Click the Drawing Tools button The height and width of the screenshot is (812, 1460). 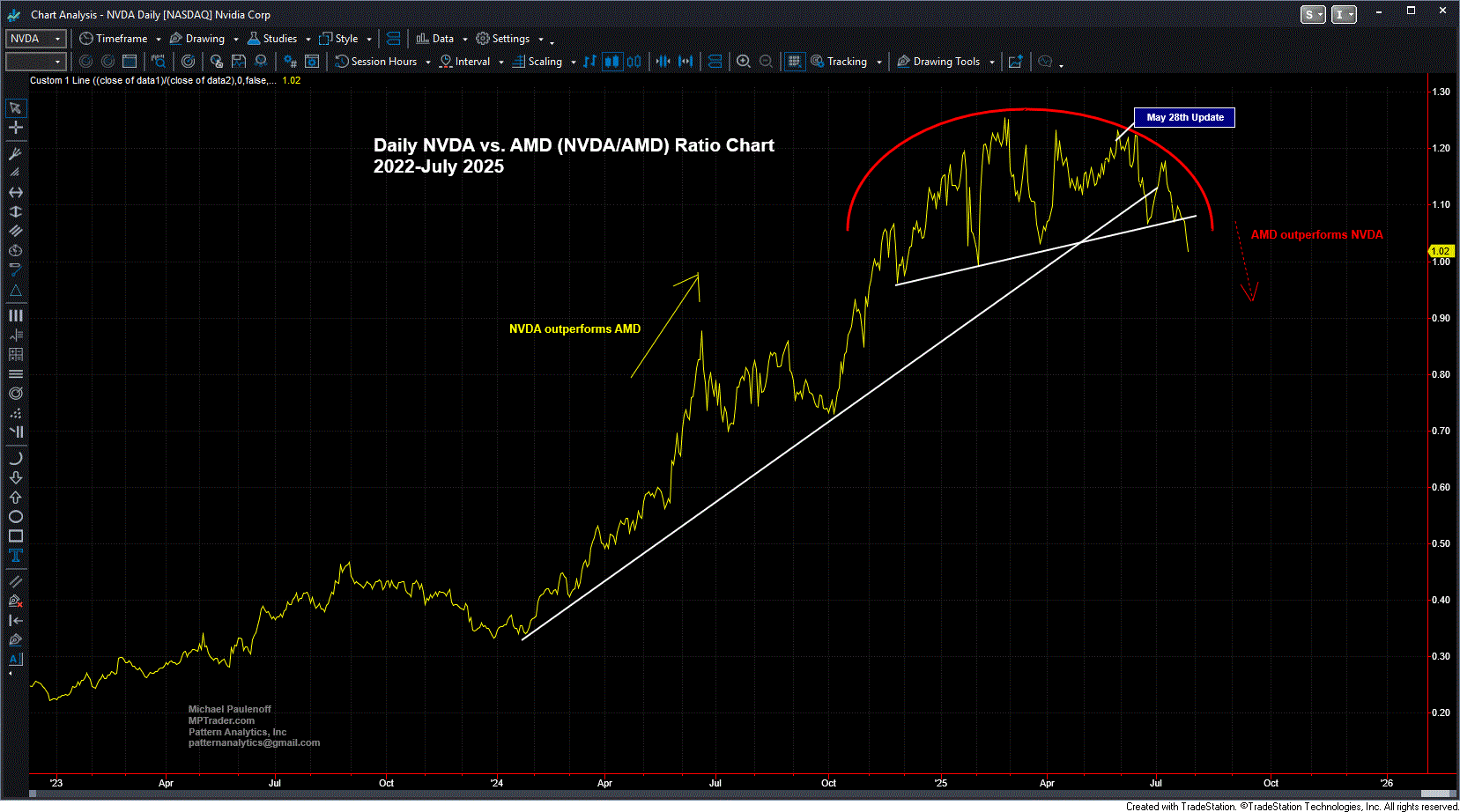tap(938, 62)
